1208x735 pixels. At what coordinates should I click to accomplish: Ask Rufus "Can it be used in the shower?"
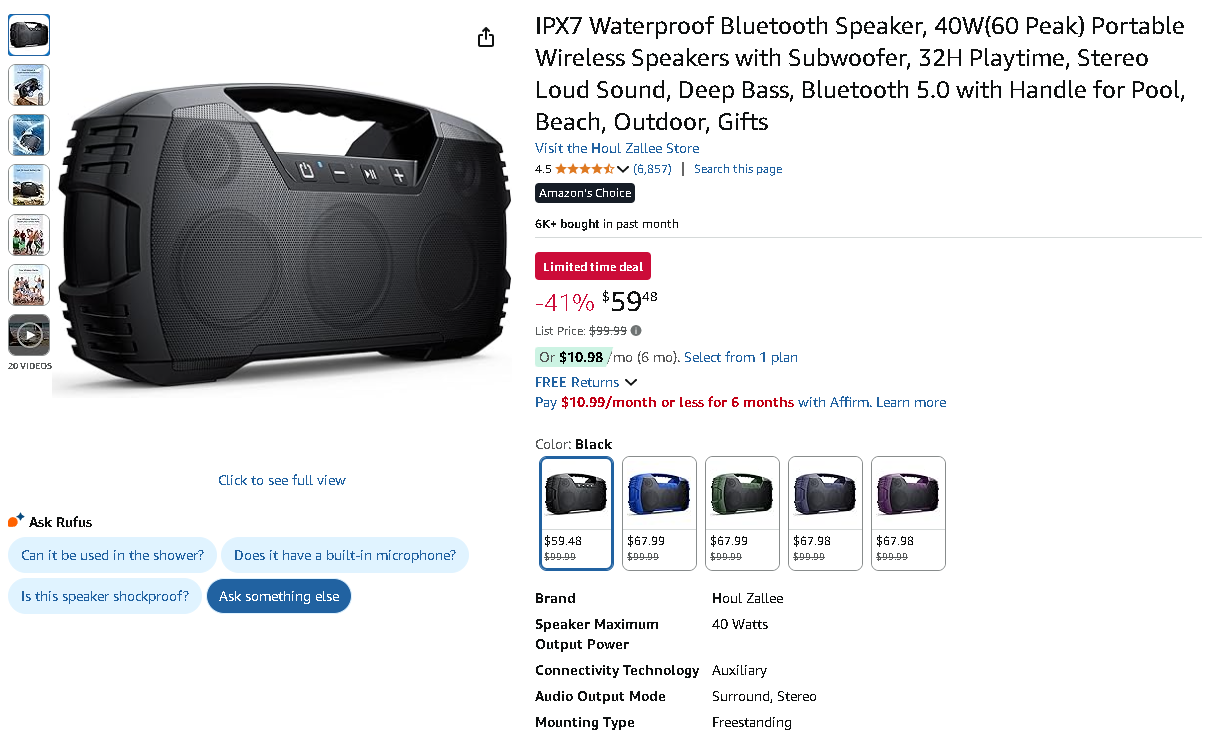[112, 555]
